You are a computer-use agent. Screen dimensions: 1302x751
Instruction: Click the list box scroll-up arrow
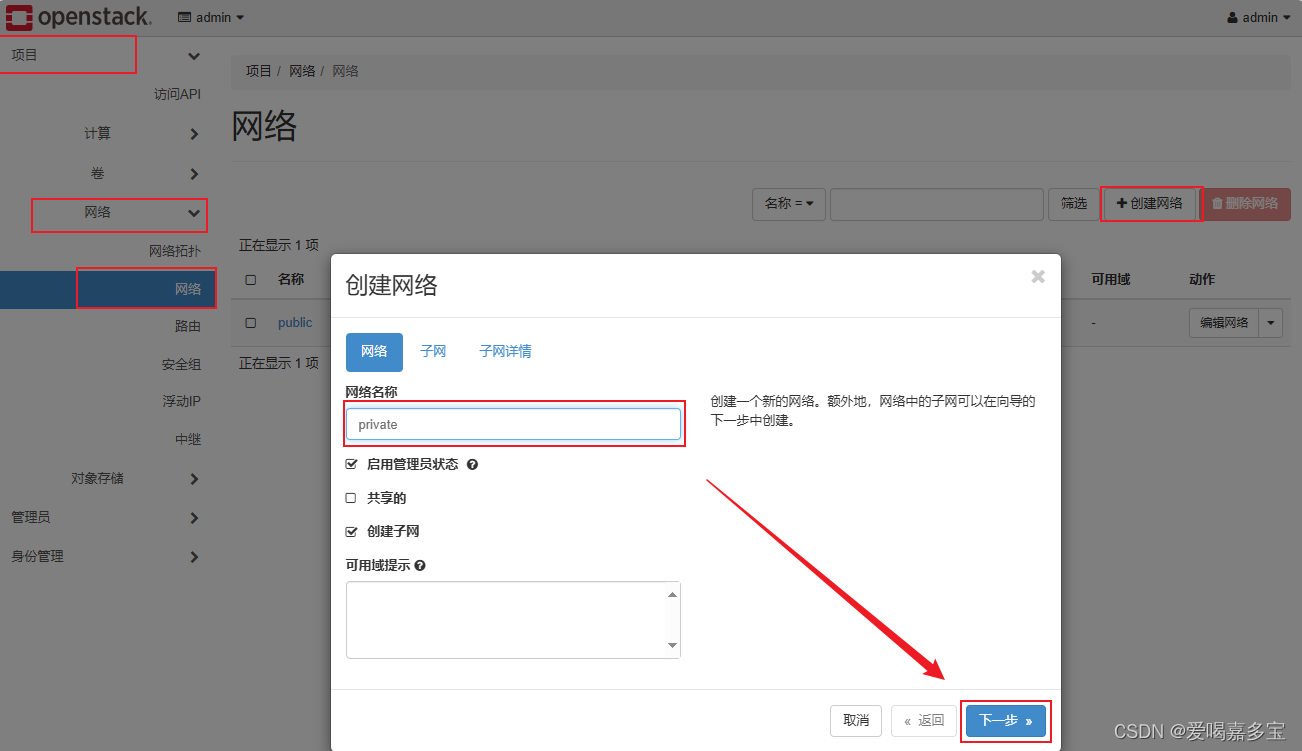coord(672,594)
